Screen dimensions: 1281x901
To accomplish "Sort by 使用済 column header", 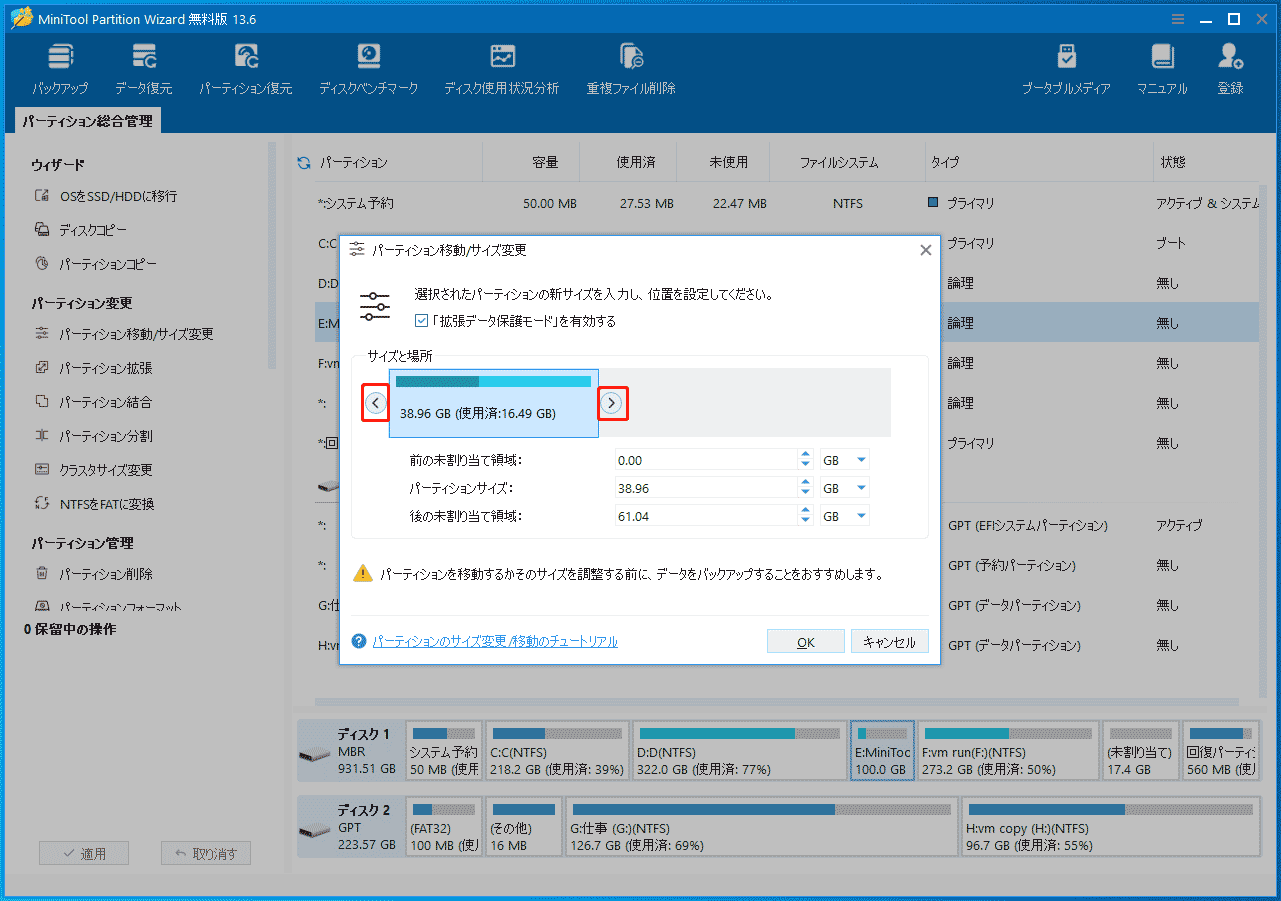I will 636,162.
